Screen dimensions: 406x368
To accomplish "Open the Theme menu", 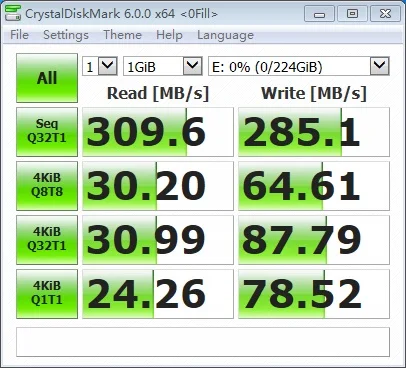I will (122, 35).
